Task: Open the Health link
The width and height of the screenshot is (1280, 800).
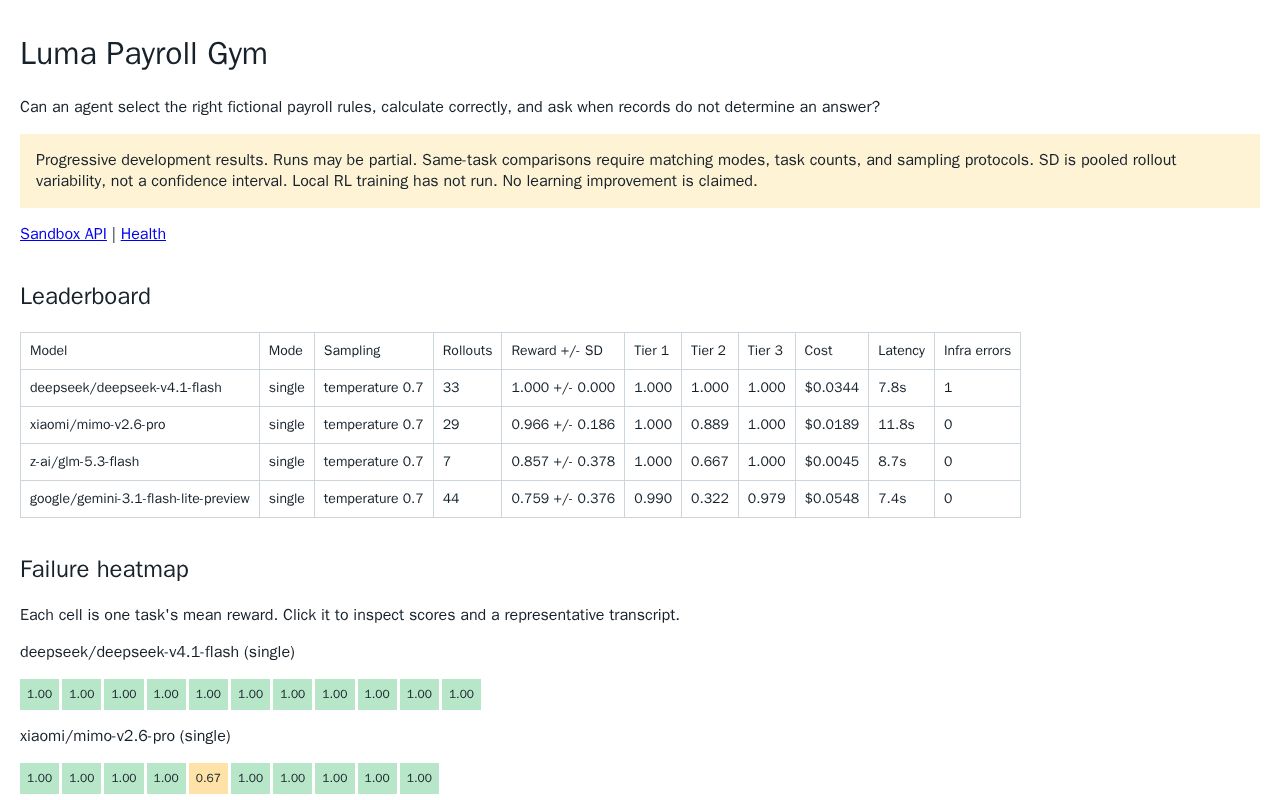Action: click(x=143, y=234)
